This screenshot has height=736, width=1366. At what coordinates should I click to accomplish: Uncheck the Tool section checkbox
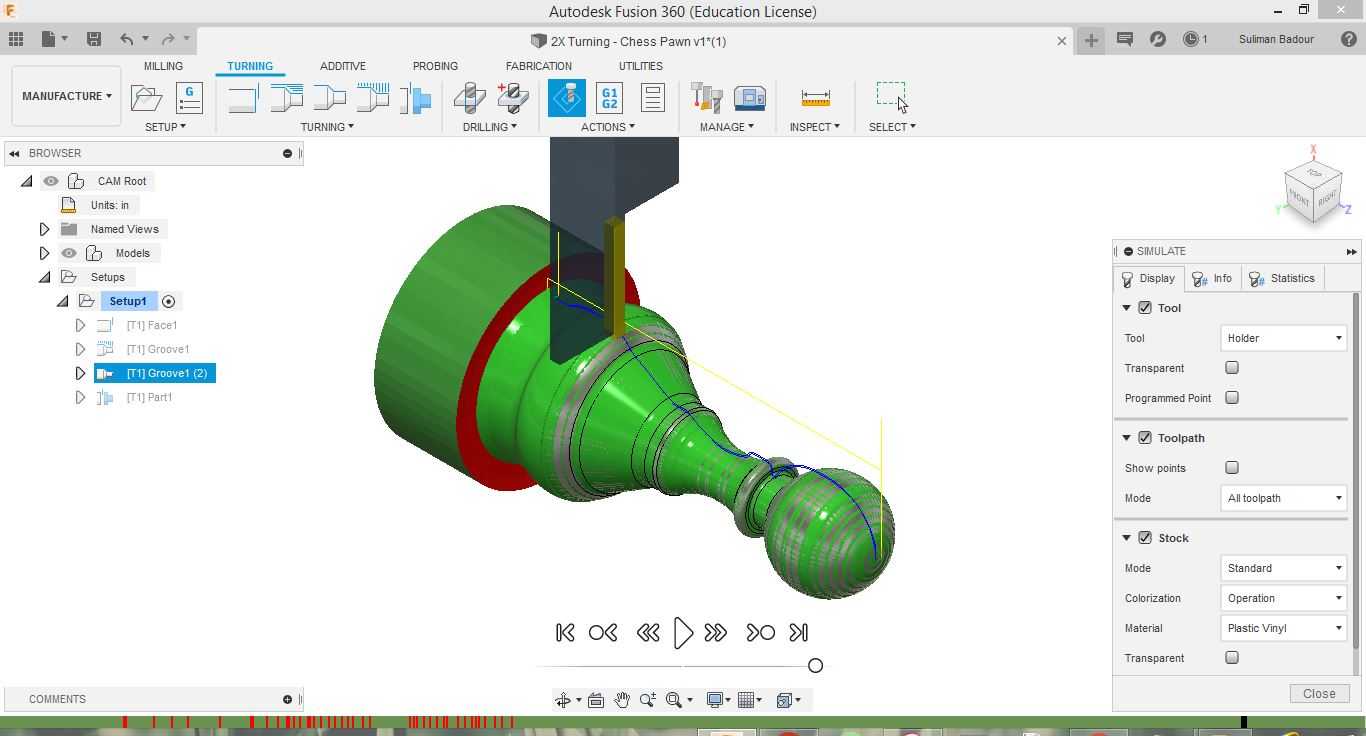click(x=1145, y=308)
